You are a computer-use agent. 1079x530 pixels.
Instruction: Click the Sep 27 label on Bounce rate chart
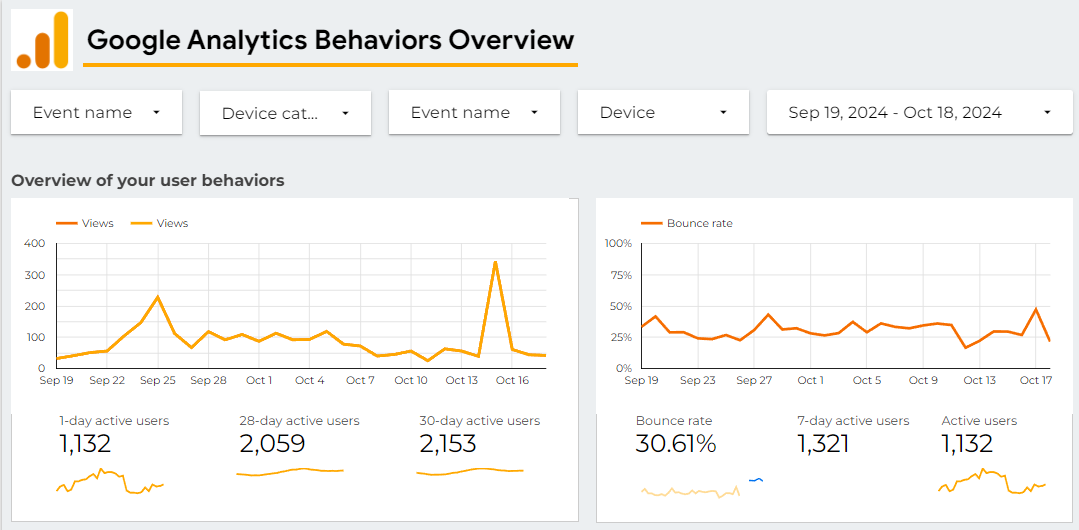coord(754,380)
